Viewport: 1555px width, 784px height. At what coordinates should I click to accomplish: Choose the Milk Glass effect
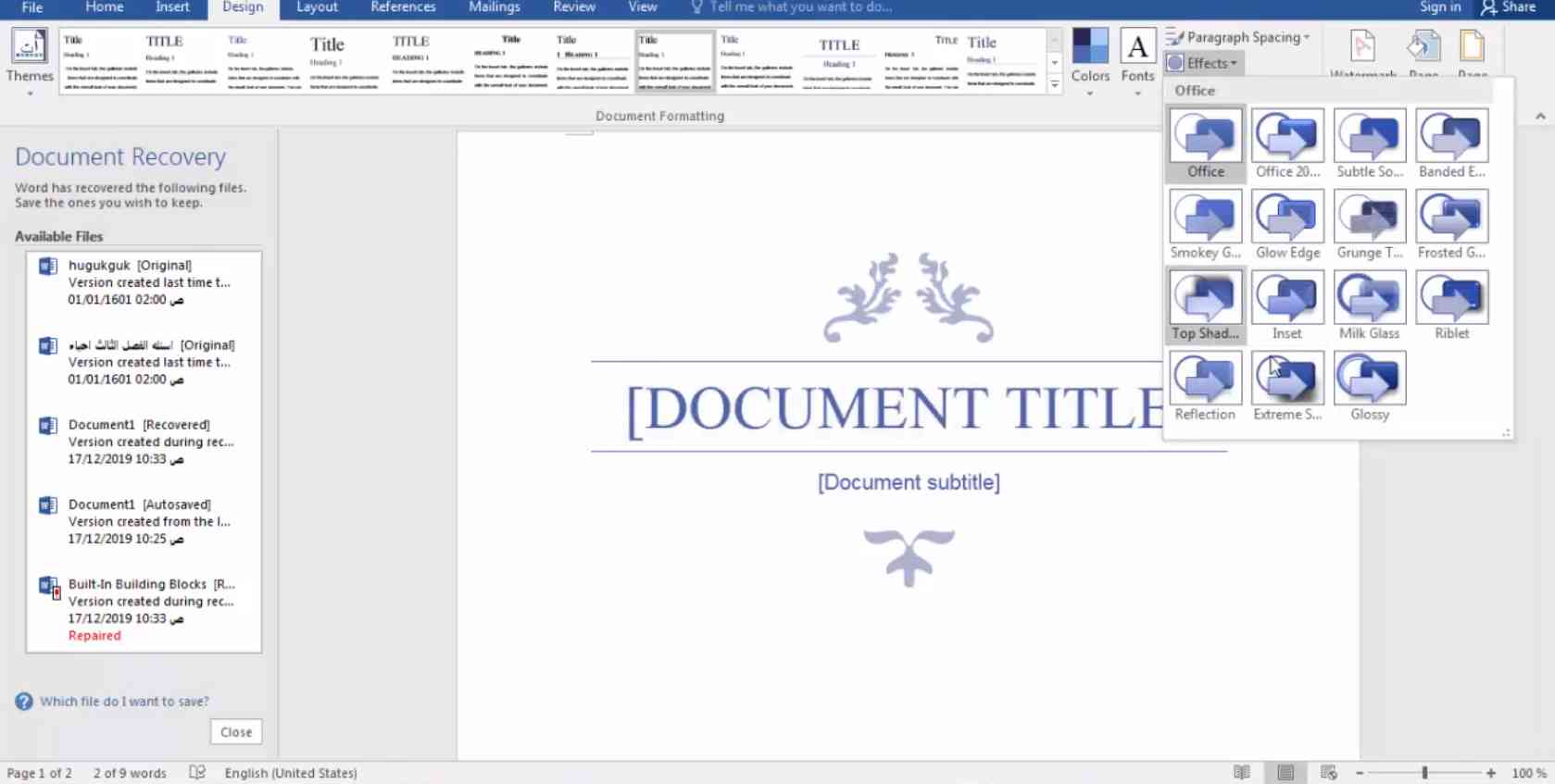[1370, 305]
